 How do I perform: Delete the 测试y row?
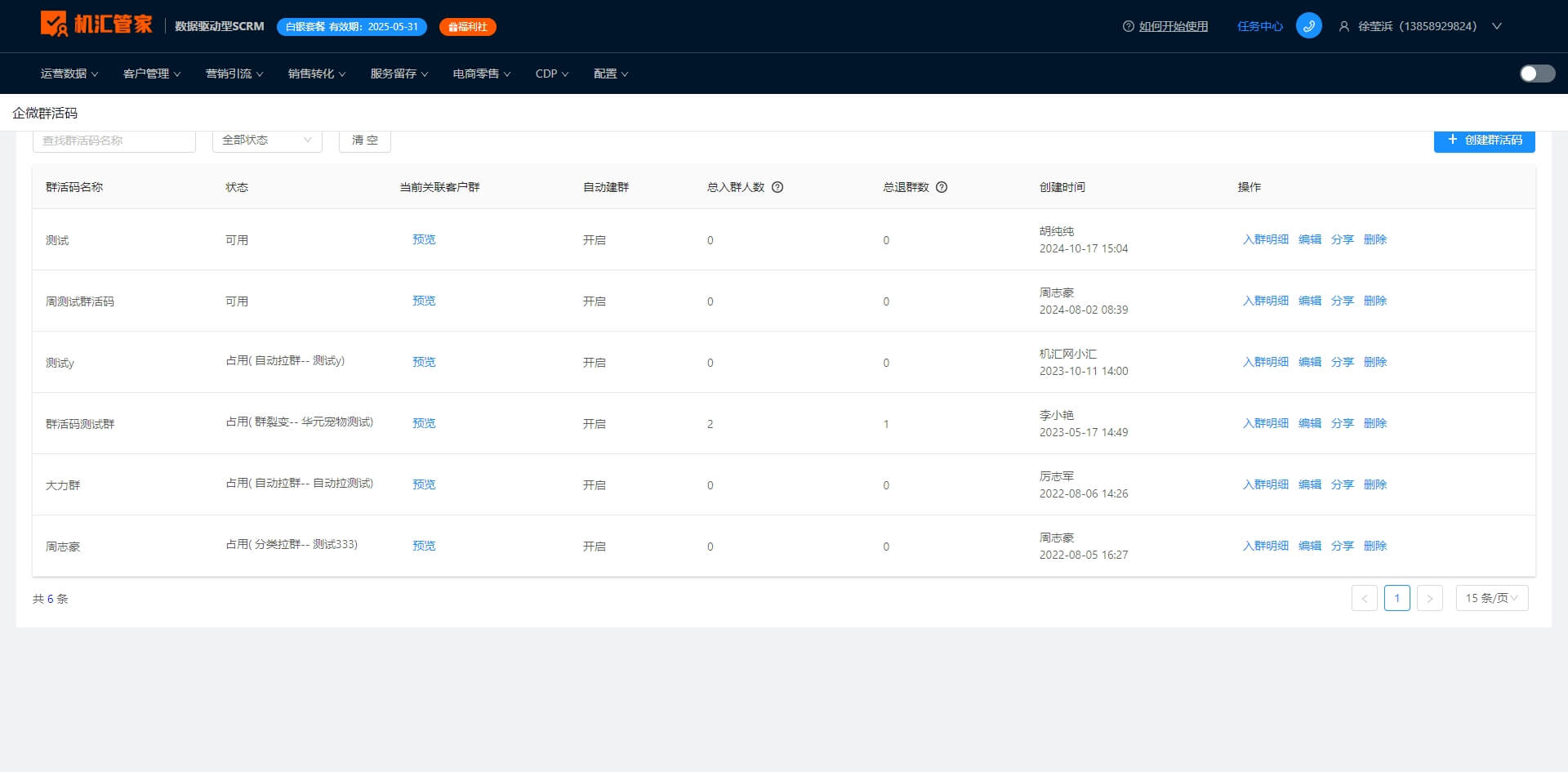coord(1375,362)
